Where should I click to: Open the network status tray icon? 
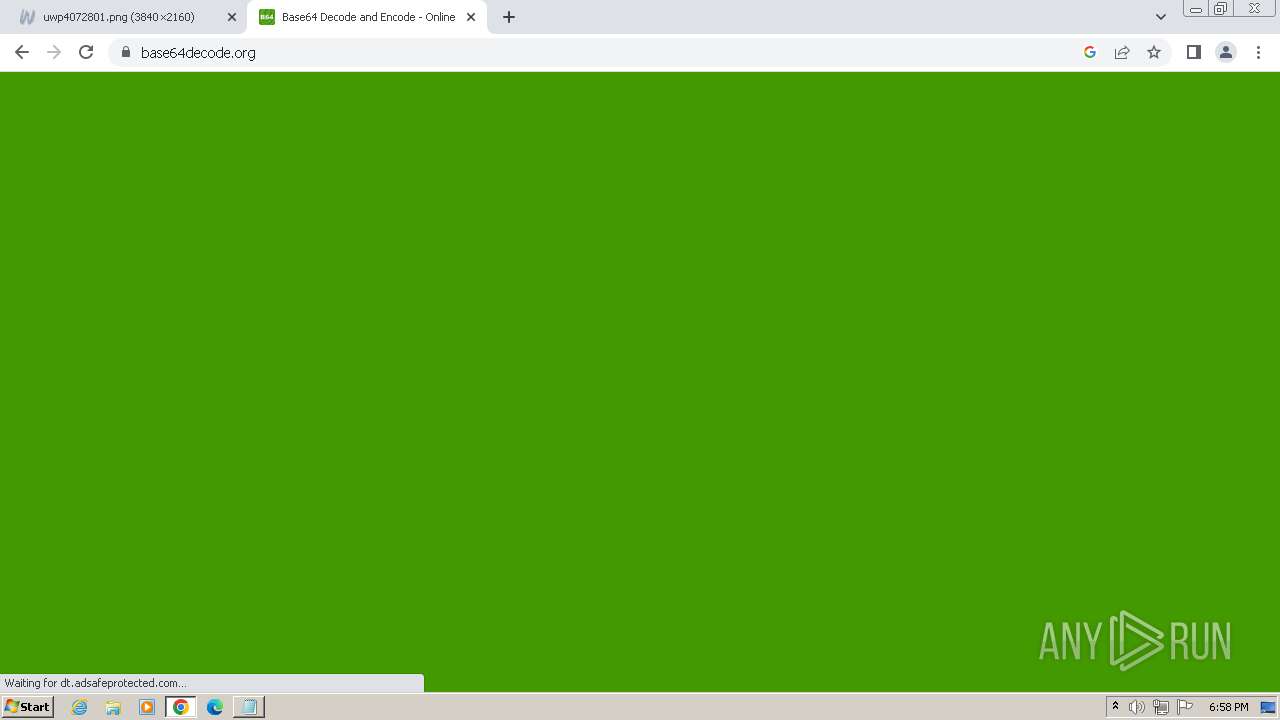[x=1161, y=707]
